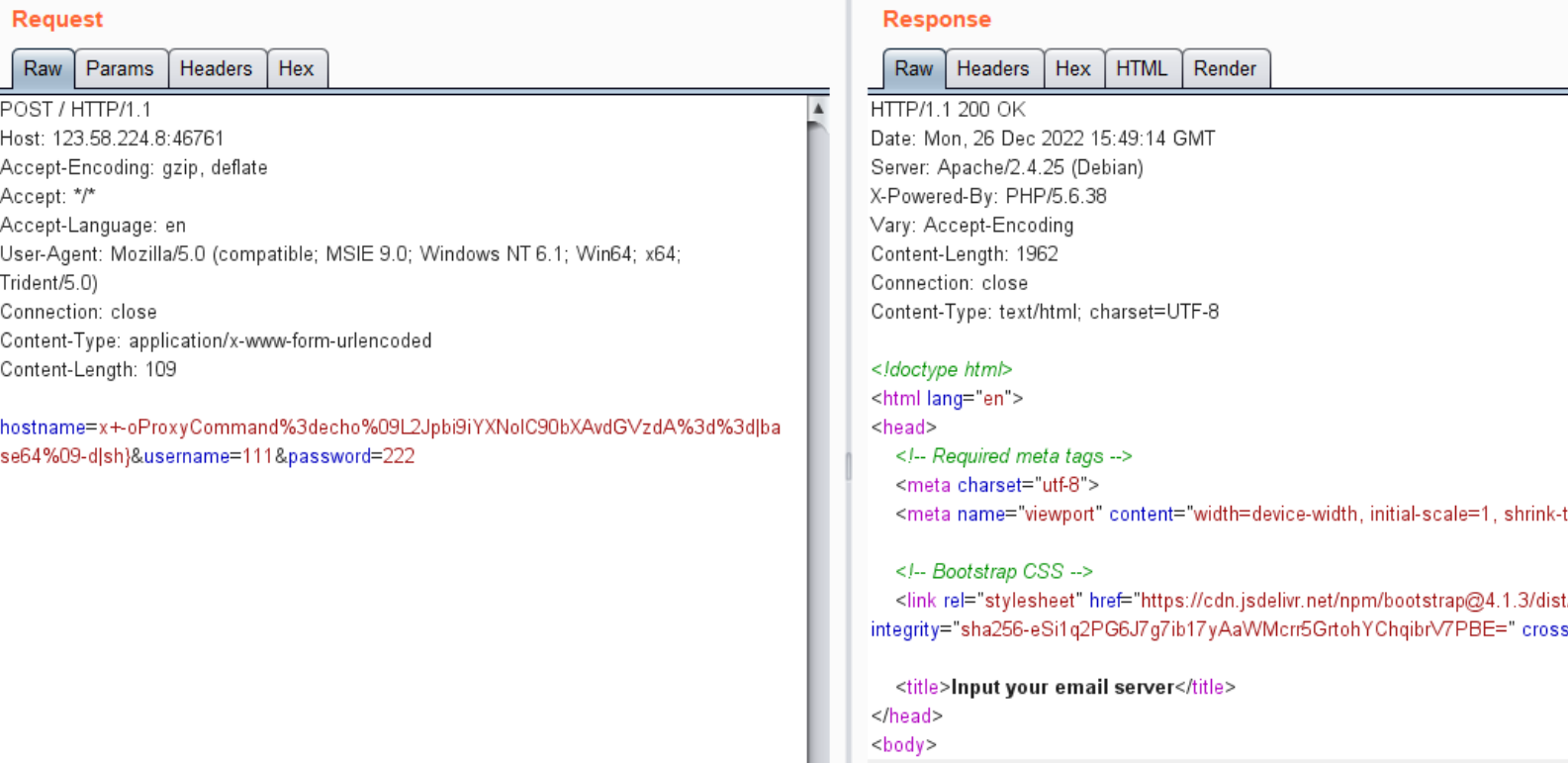Click the 'Content-Length: 109' header

88,369
